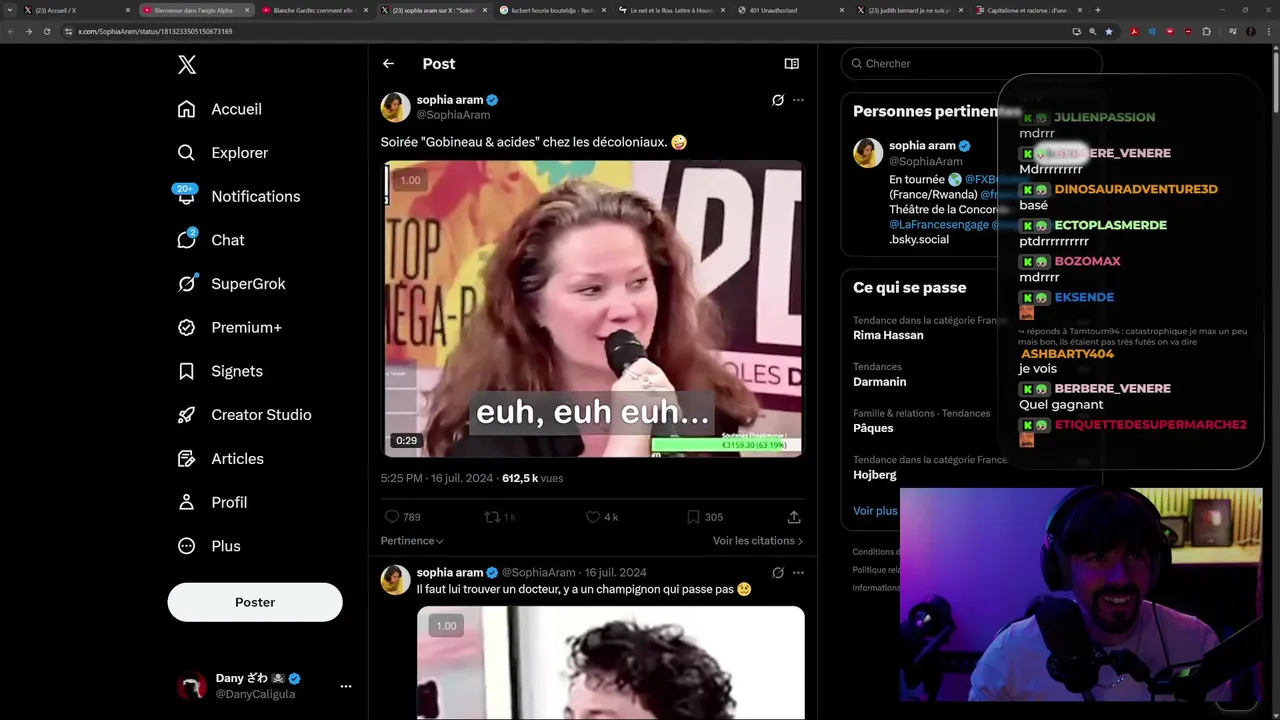1280x720 pixels.
Task: Switch to the 'Blanche Gardin' browser tab
Action: coord(314,10)
